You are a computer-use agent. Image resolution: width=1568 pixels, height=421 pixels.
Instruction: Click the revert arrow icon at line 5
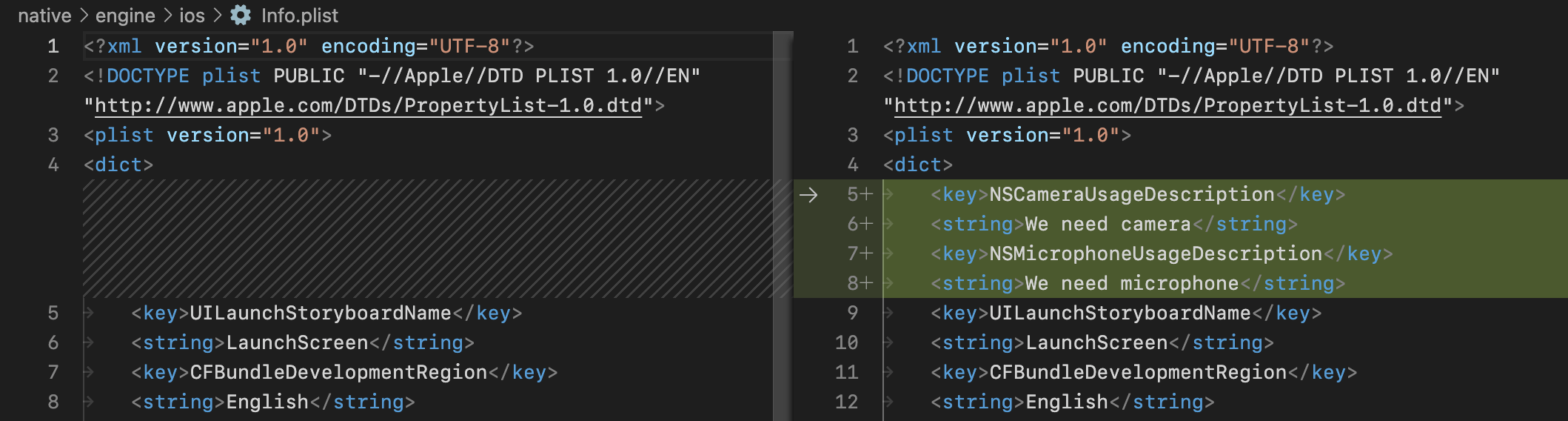[808, 195]
